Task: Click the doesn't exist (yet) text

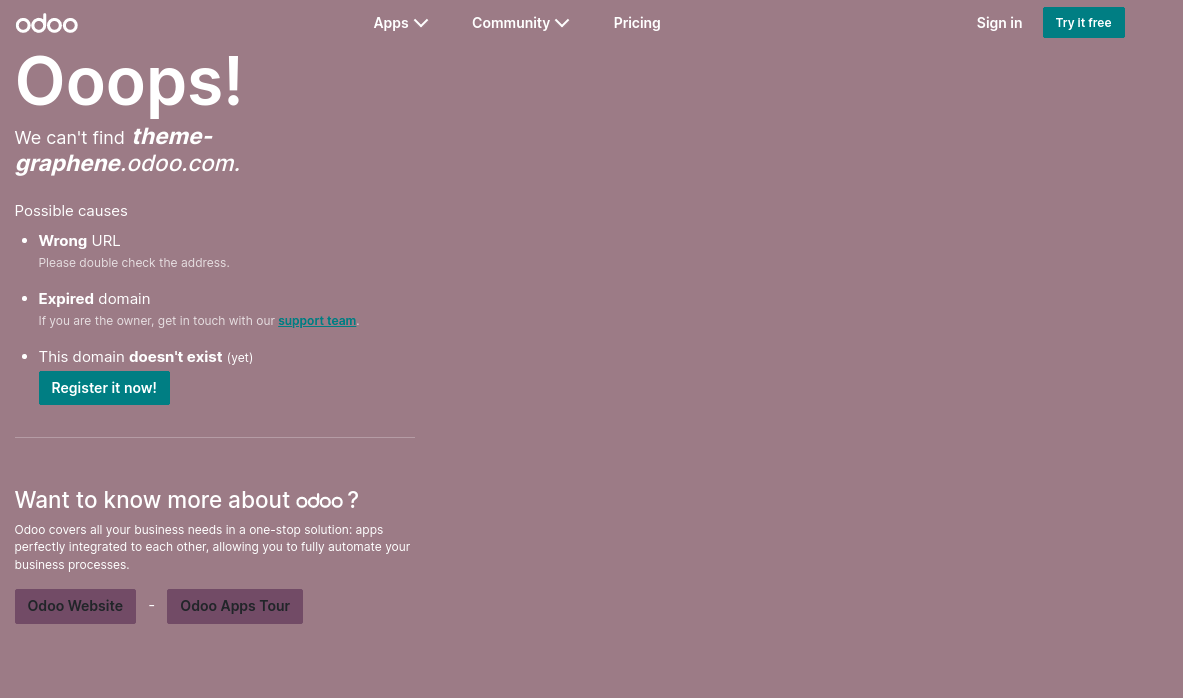Action: click(175, 356)
